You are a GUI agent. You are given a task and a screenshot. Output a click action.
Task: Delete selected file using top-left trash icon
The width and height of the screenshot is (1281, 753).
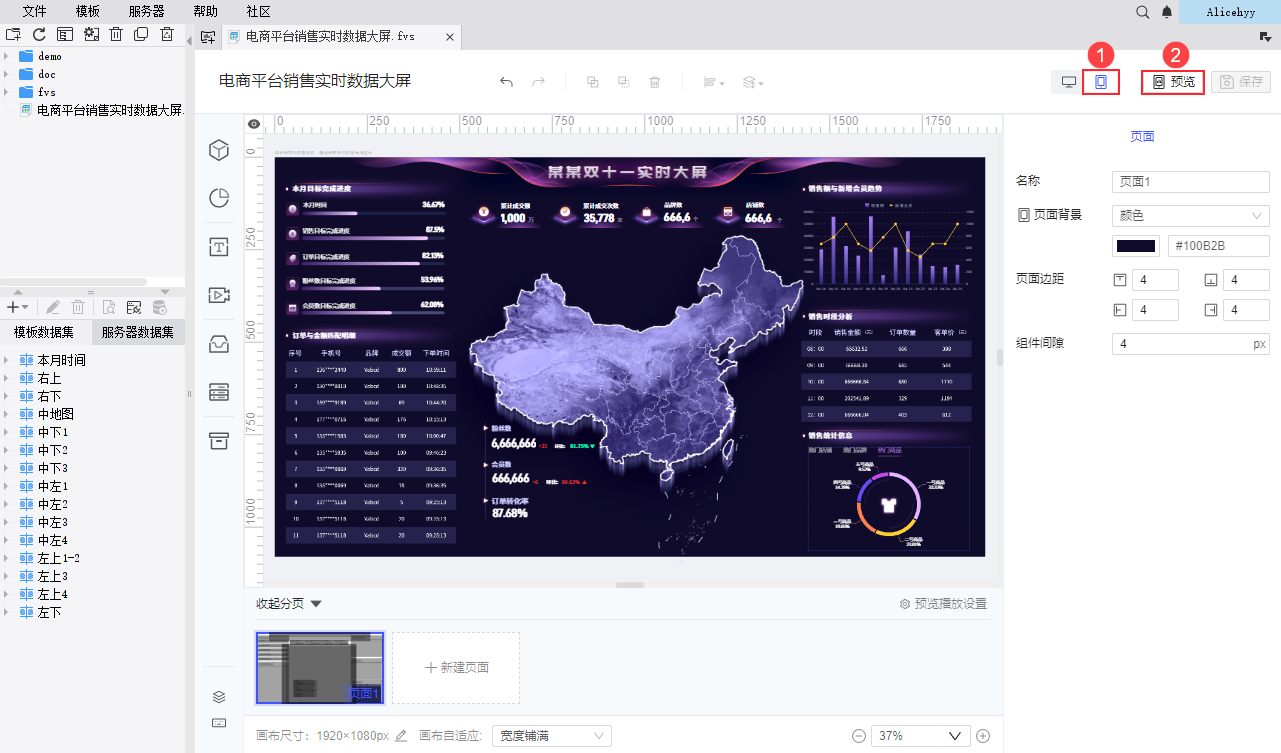[x=116, y=34]
